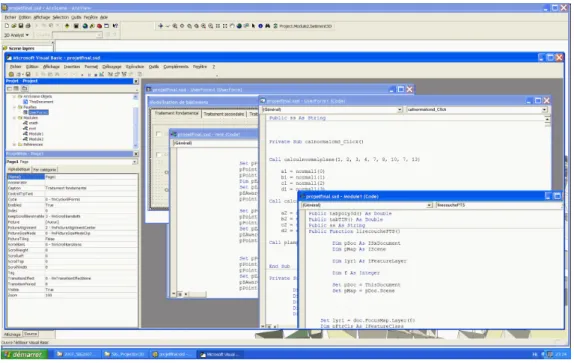The height and width of the screenshot is (363, 574).
Task: Open the (Général) dropdown in Module1 code window
Action: coord(429,205)
